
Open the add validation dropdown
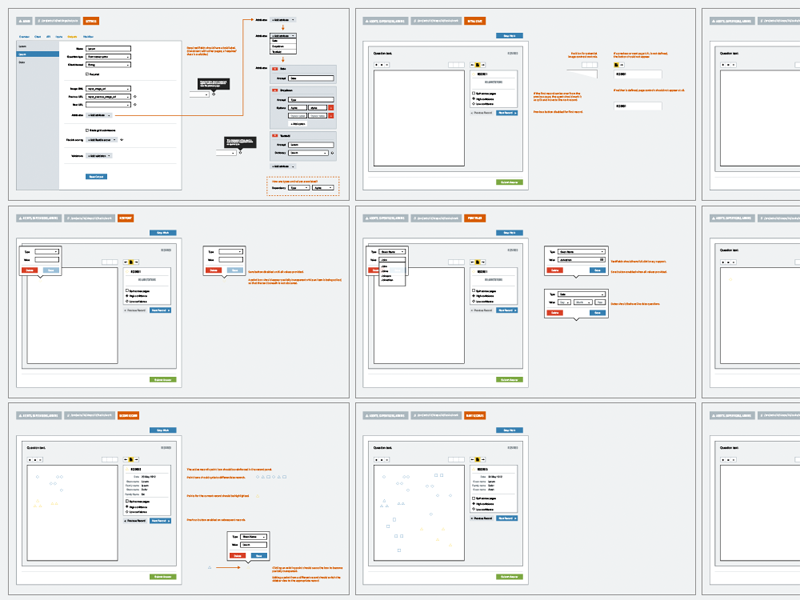[x=99, y=156]
